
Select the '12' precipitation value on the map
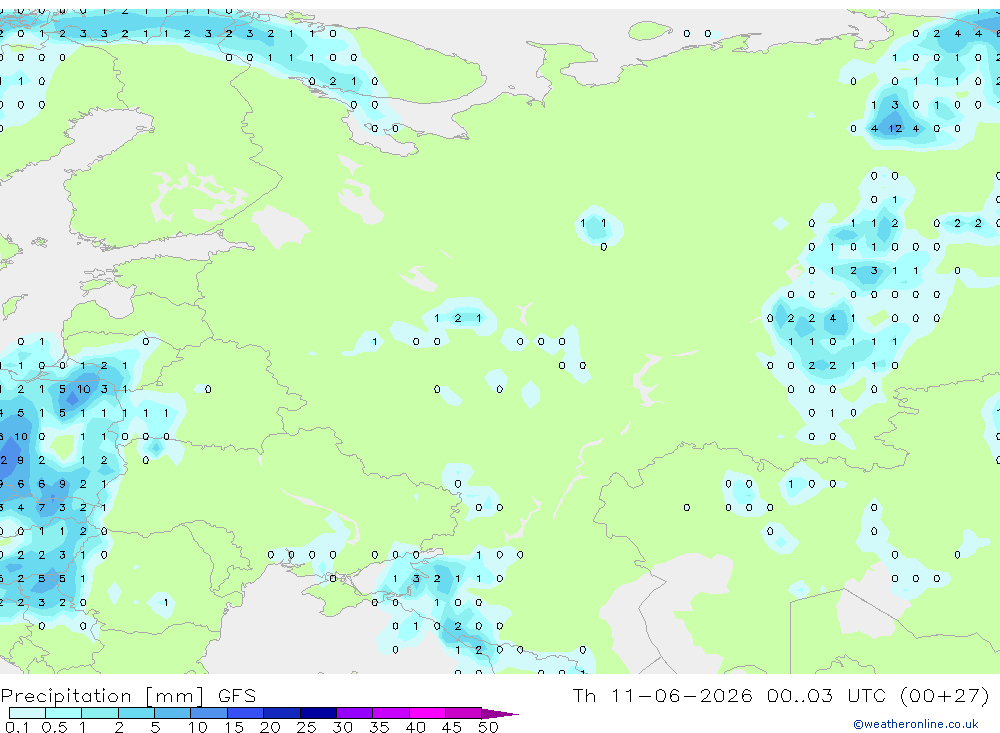[x=895, y=128]
